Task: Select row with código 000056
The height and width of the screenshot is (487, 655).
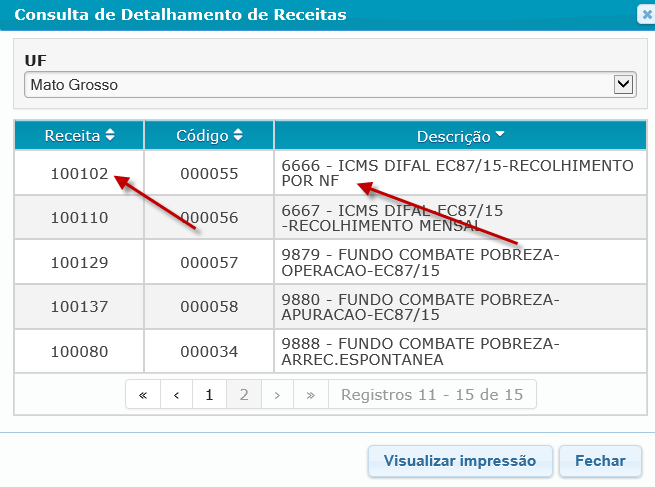Action: [209, 218]
